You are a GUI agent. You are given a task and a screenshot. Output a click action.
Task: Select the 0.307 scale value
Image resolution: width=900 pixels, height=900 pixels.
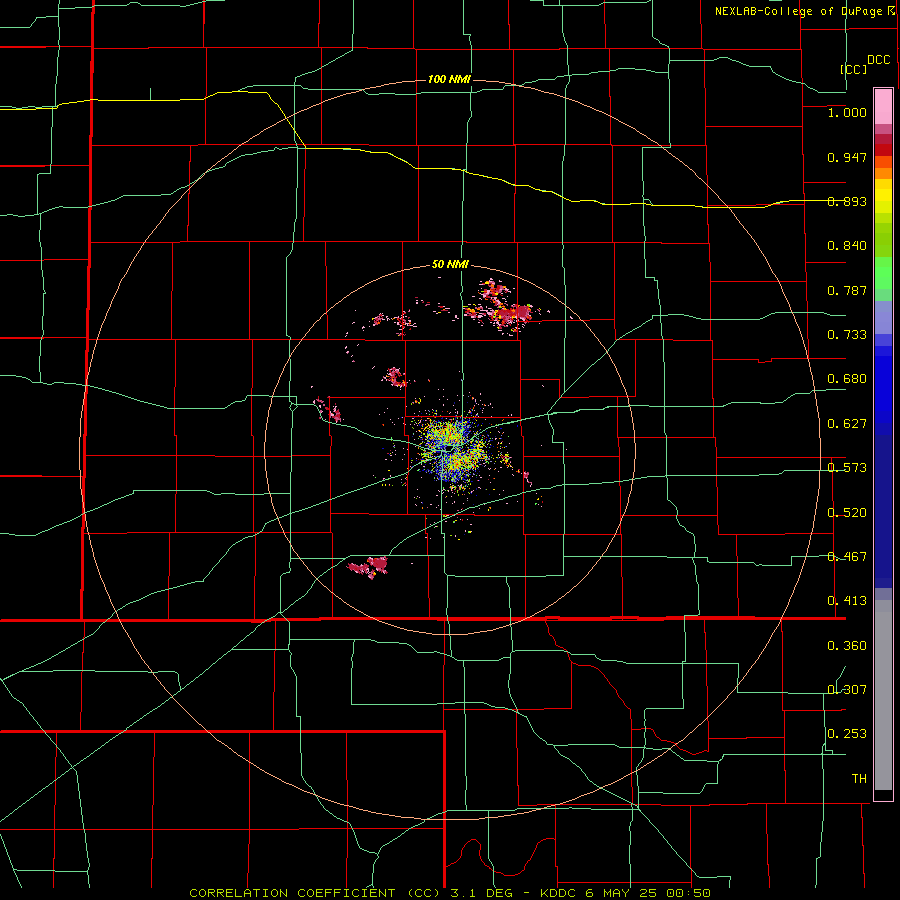[x=847, y=690]
